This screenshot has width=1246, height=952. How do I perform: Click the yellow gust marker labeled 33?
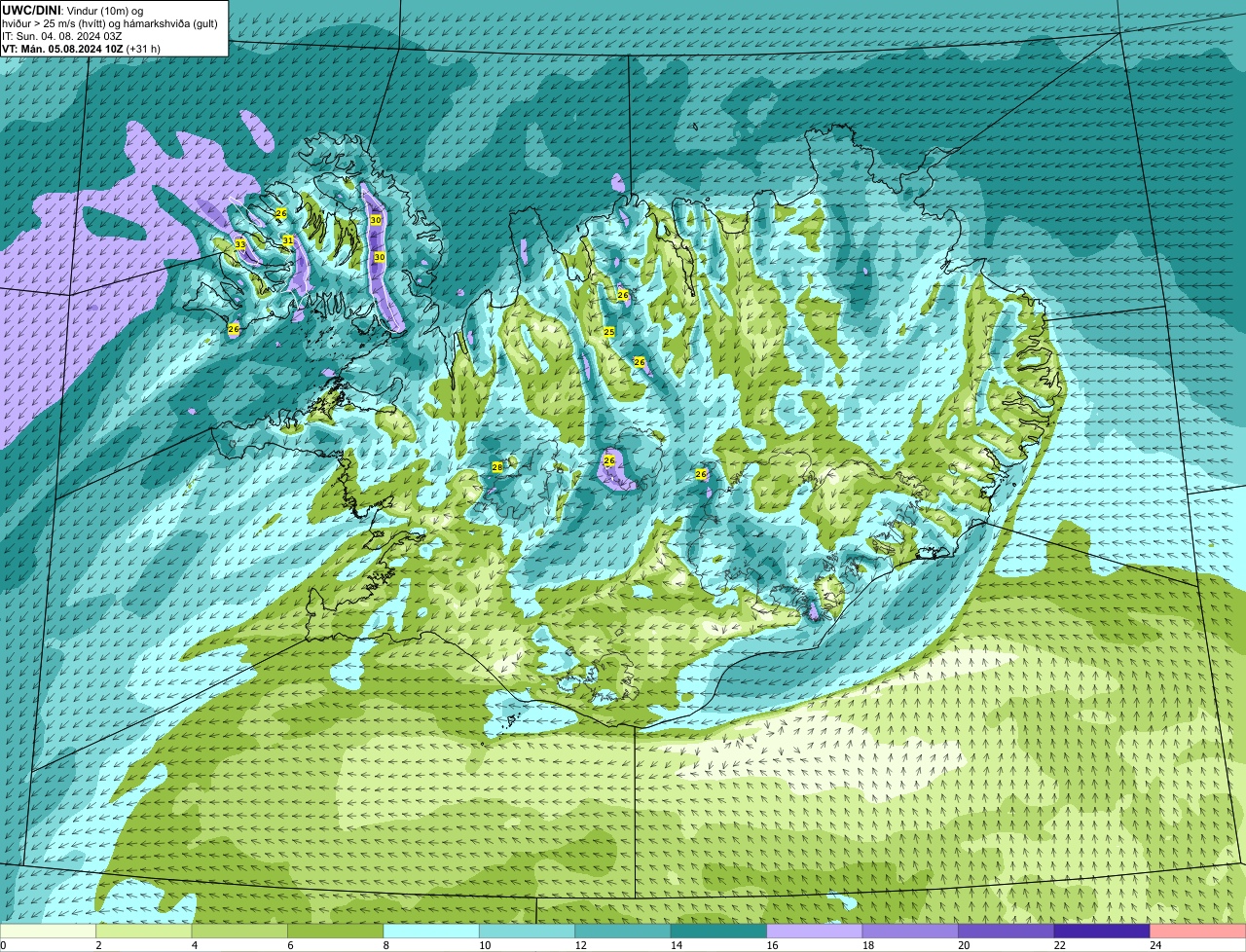tap(239, 244)
